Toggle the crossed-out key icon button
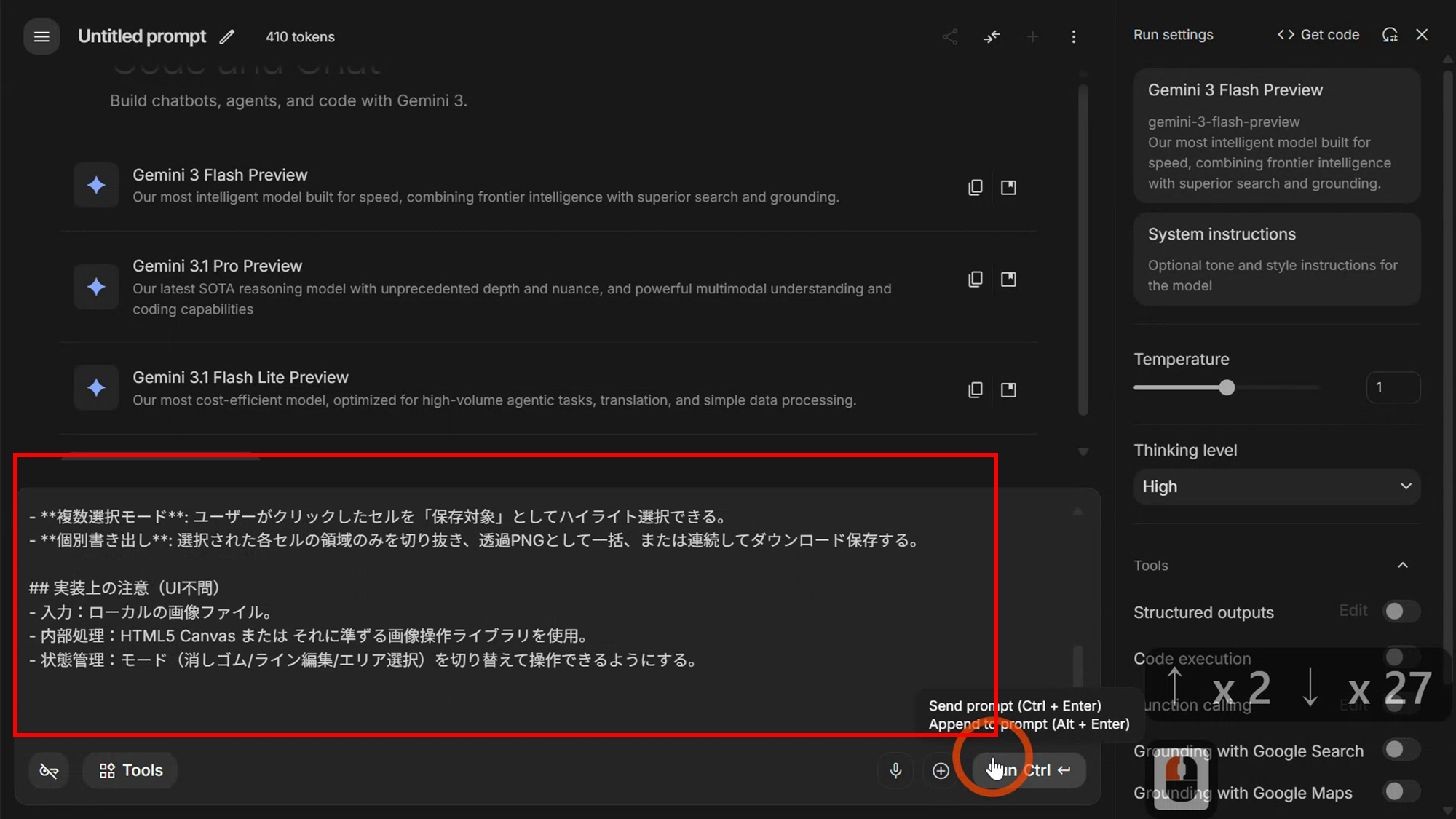The height and width of the screenshot is (819, 1456). click(x=49, y=770)
